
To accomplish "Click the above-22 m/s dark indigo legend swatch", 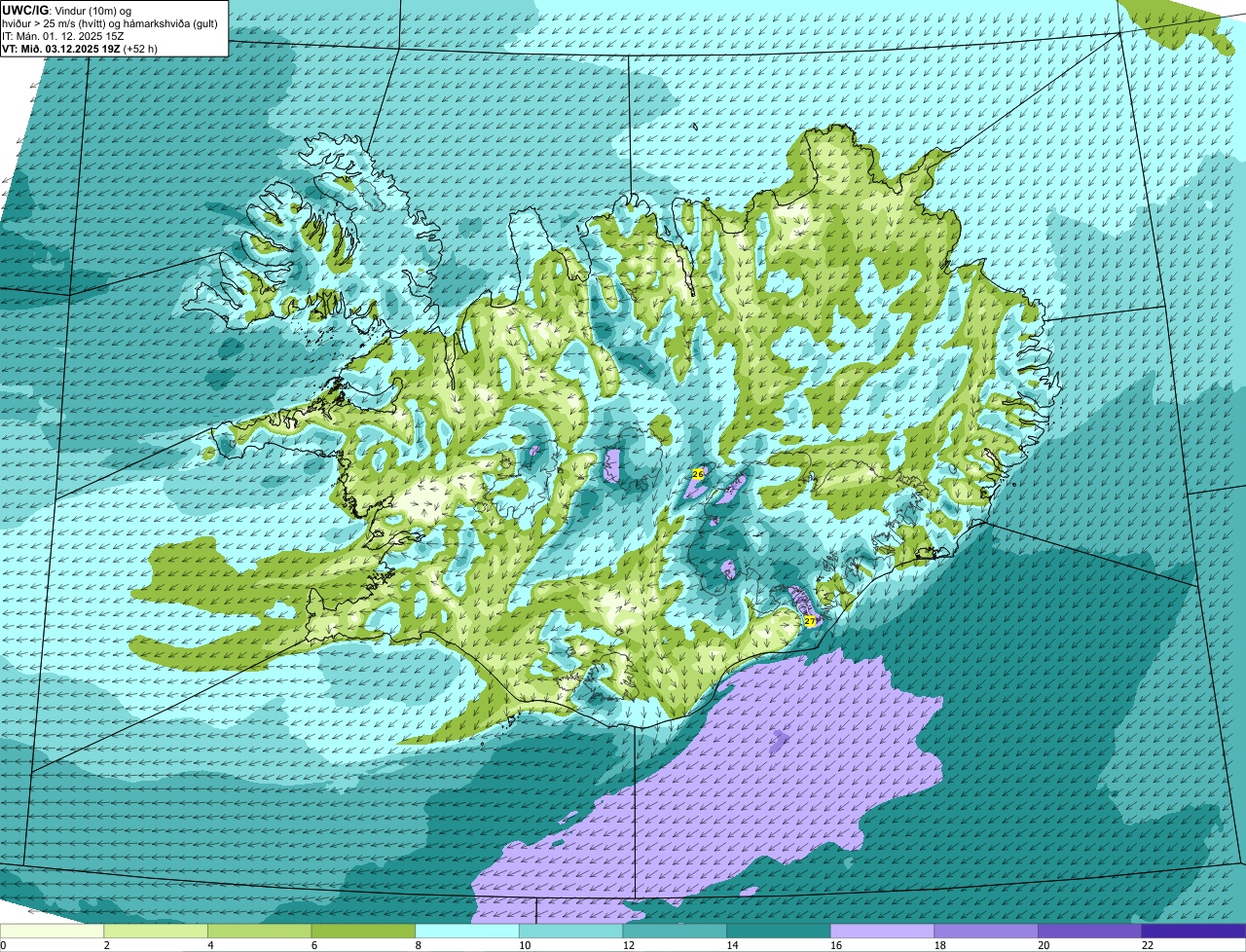I will pyautogui.click(x=1193, y=931).
